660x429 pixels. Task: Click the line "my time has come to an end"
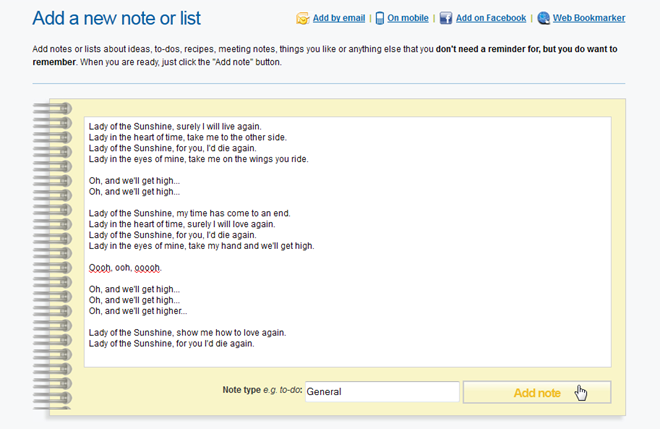[x=189, y=213]
